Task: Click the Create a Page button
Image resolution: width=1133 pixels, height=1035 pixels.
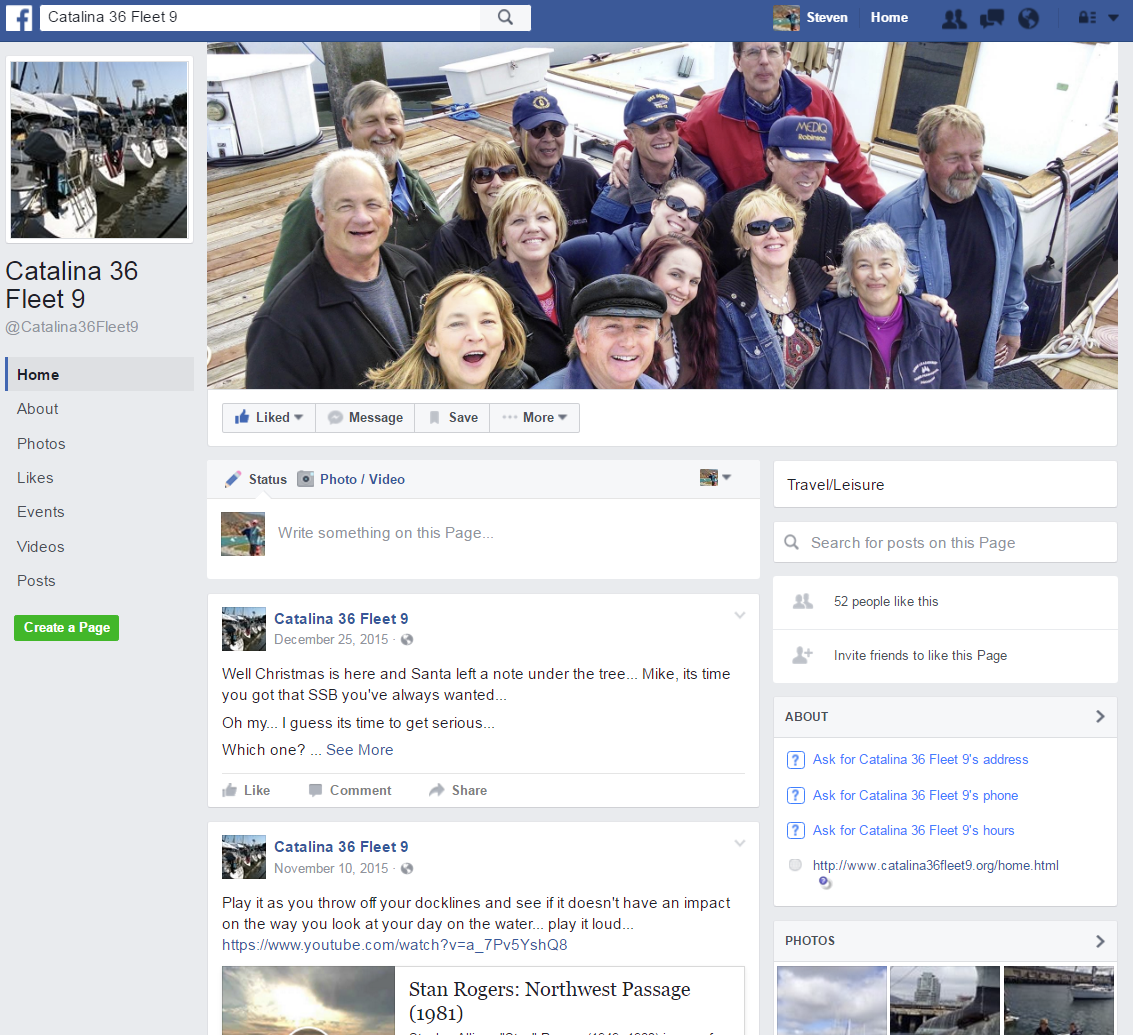Action: pos(66,627)
